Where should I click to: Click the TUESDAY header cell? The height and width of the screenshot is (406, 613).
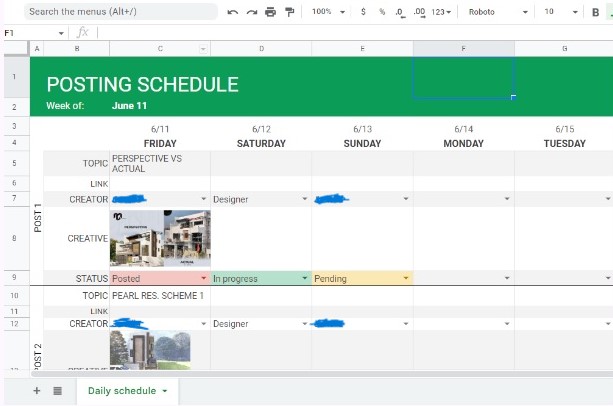[565, 143]
